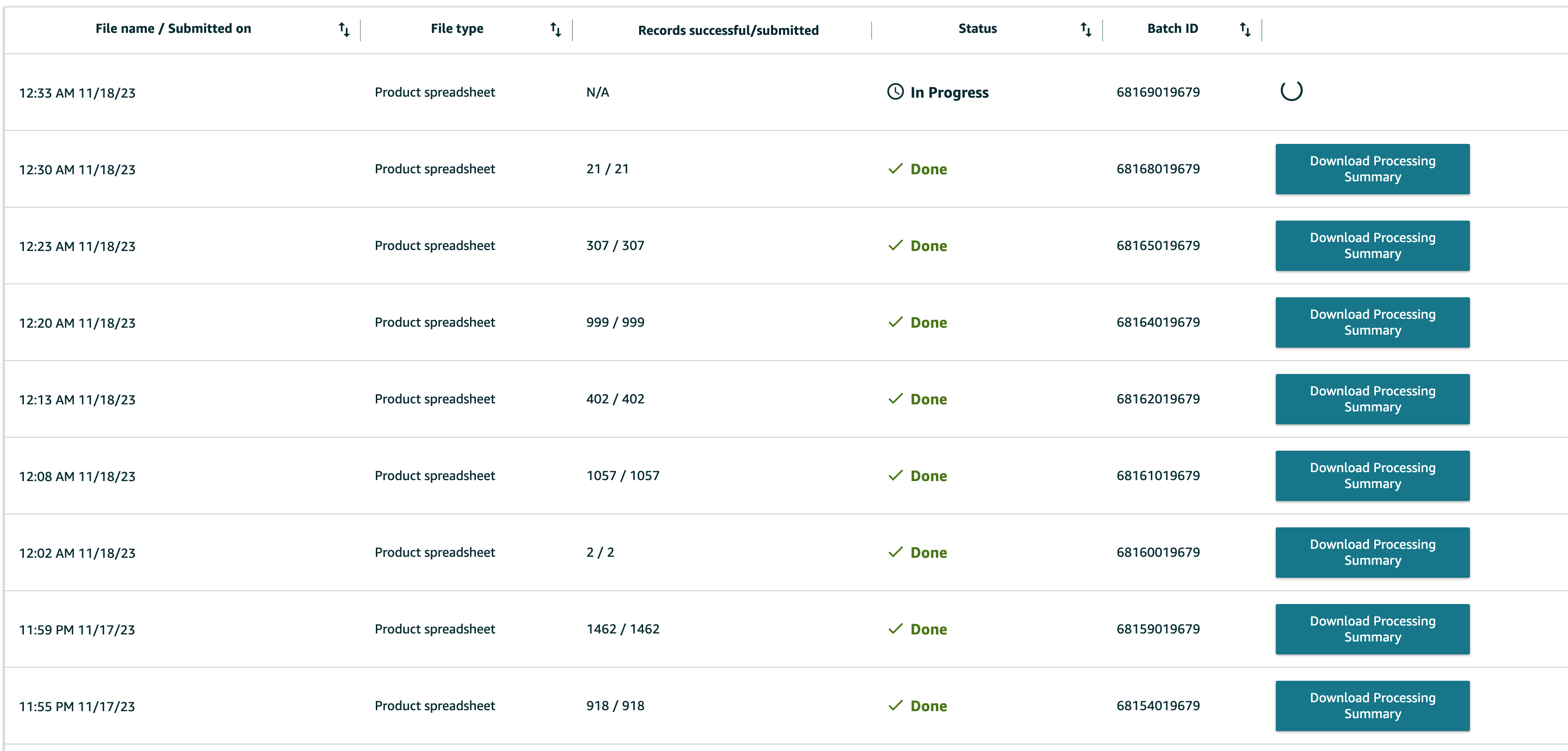Select the 12:20 AM 11/18/23 submission
This screenshot has width=1568, height=751.
coord(77,323)
